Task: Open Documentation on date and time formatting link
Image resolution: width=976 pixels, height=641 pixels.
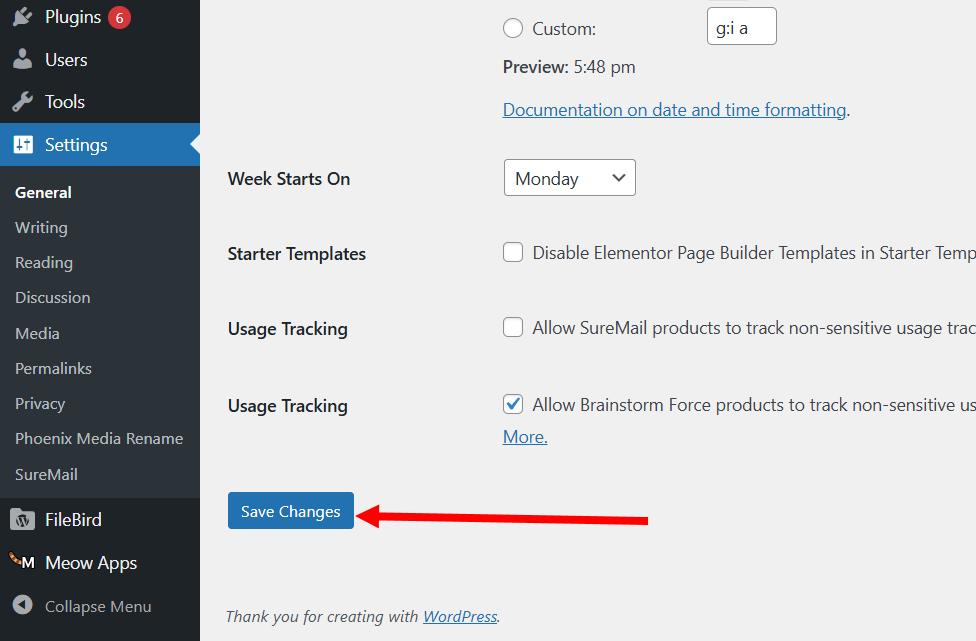Action: 674,110
